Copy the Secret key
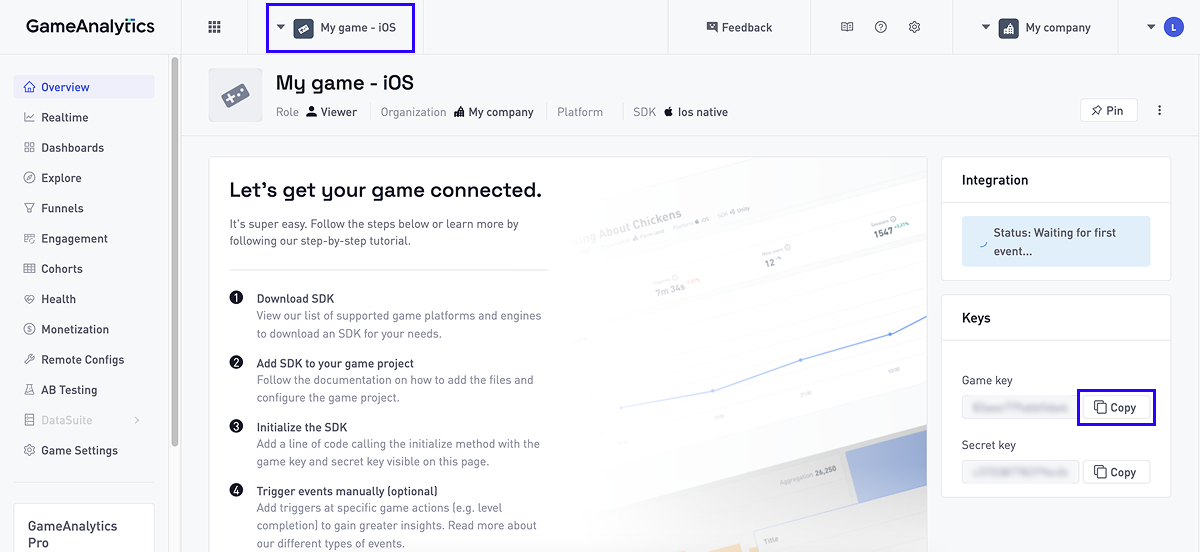The width and height of the screenshot is (1200, 552). coord(1116,472)
